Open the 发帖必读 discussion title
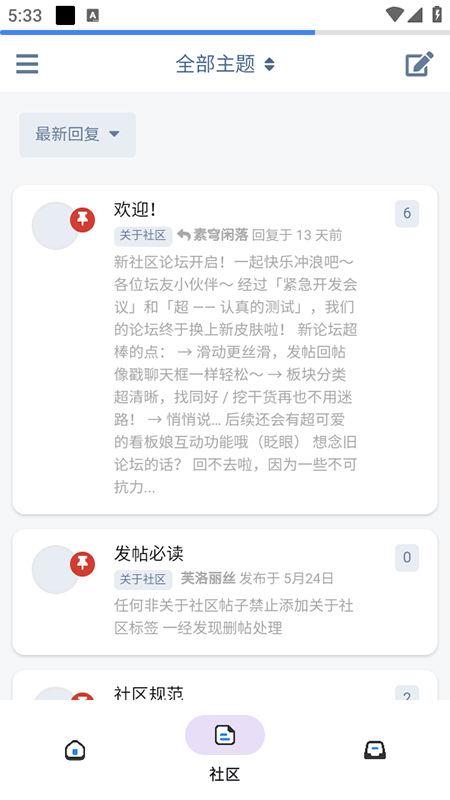This screenshot has width=450, height=800. (148, 553)
